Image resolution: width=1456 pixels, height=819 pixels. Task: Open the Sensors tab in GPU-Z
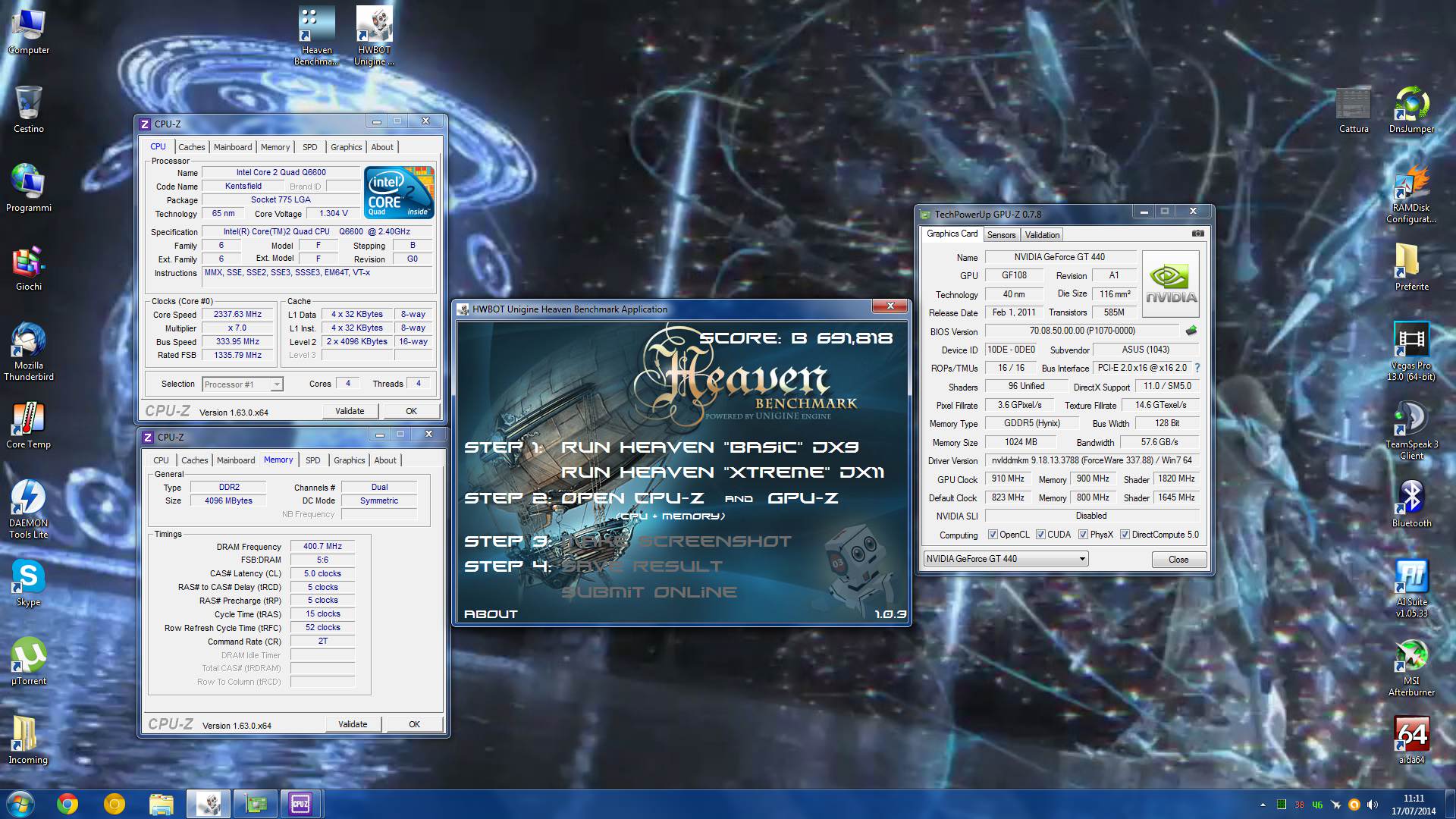click(1001, 235)
